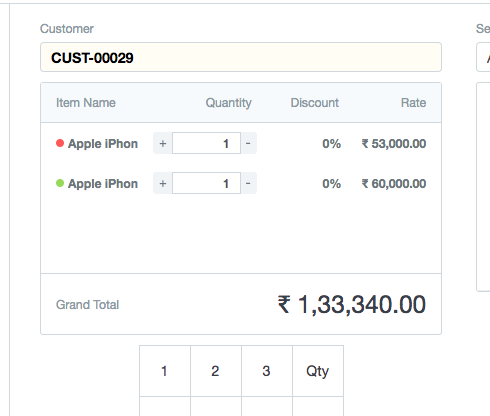Viewport: 490px width, 416px height.
Task: Click the 0% discount of first item
Action: click(x=331, y=144)
